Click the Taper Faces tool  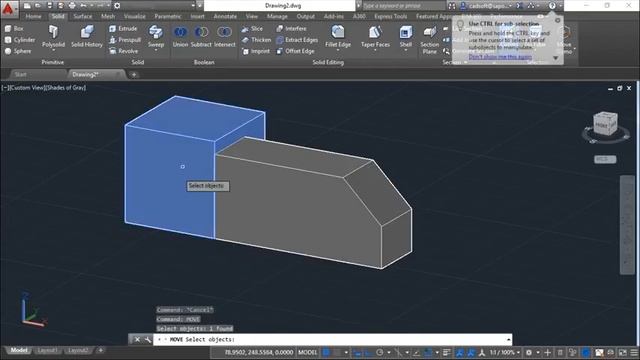pyautogui.click(x=375, y=35)
